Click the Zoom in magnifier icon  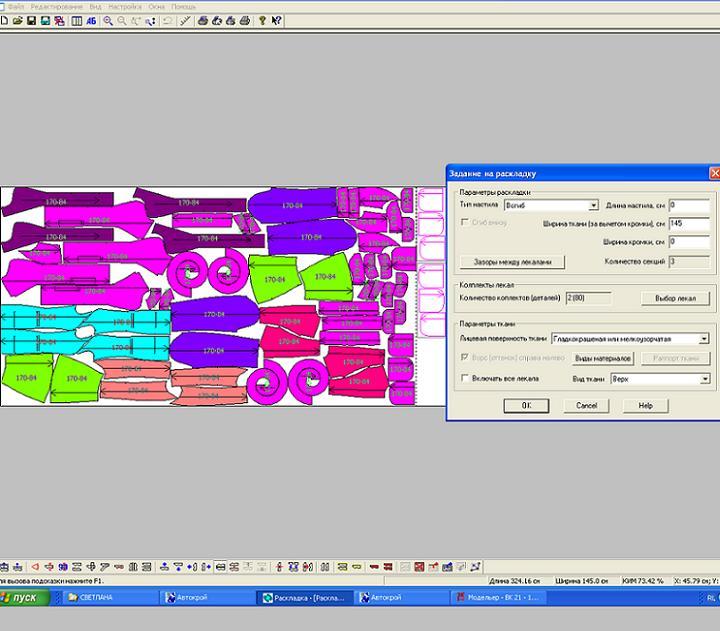click(108, 20)
